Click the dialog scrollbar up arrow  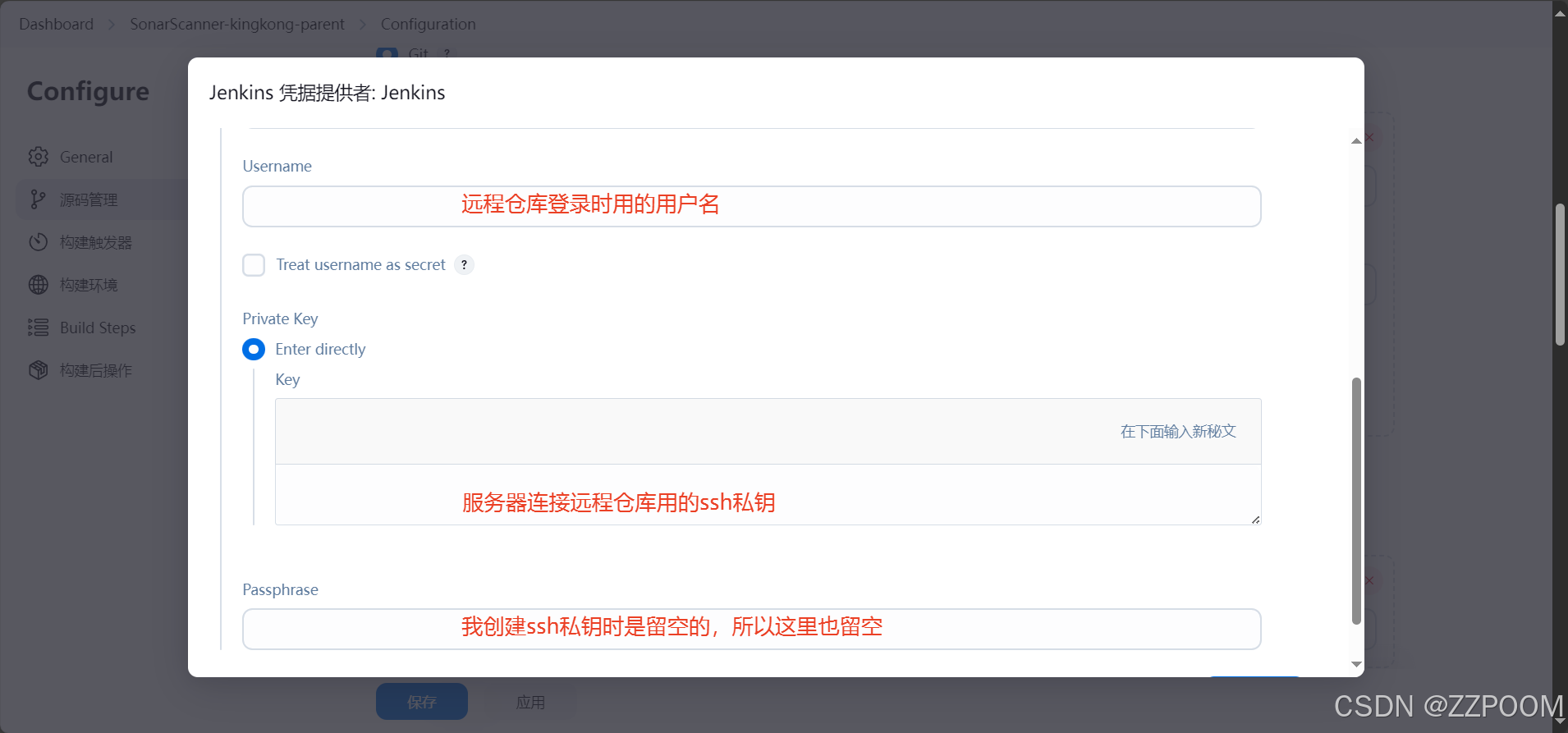click(x=1356, y=141)
